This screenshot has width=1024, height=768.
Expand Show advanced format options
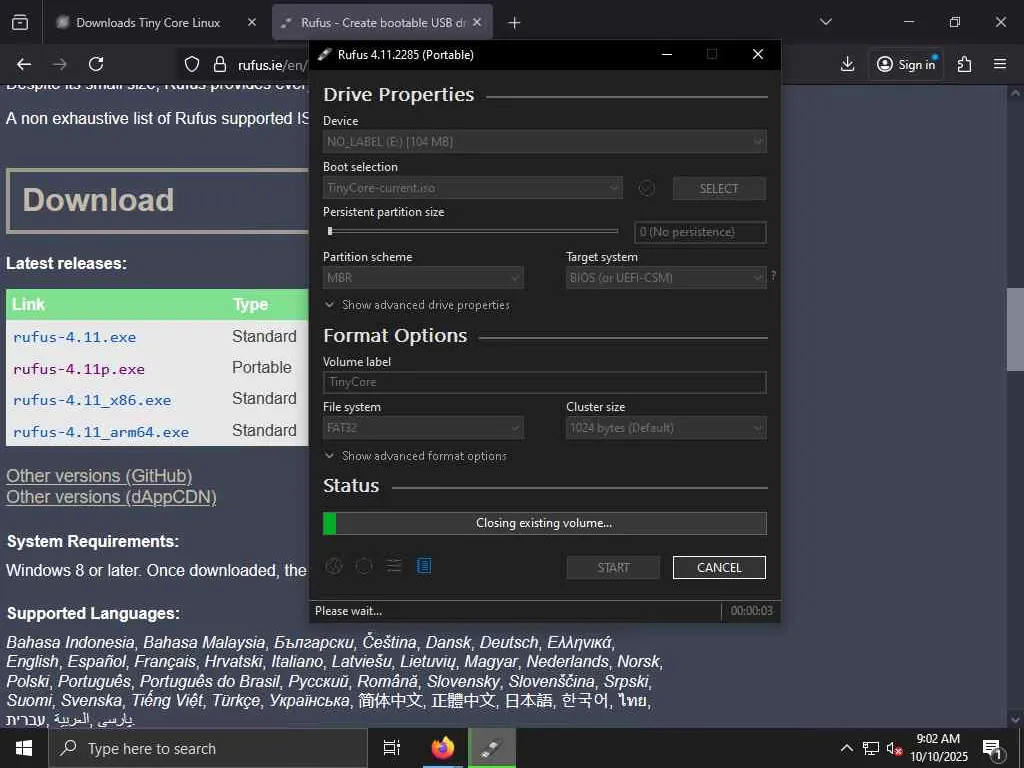point(416,456)
